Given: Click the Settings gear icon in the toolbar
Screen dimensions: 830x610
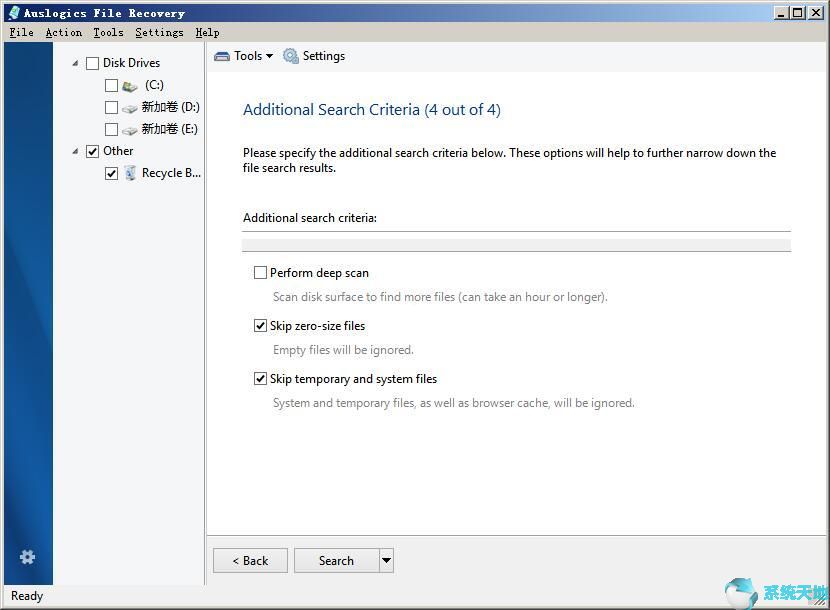Looking at the screenshot, I should (x=288, y=56).
